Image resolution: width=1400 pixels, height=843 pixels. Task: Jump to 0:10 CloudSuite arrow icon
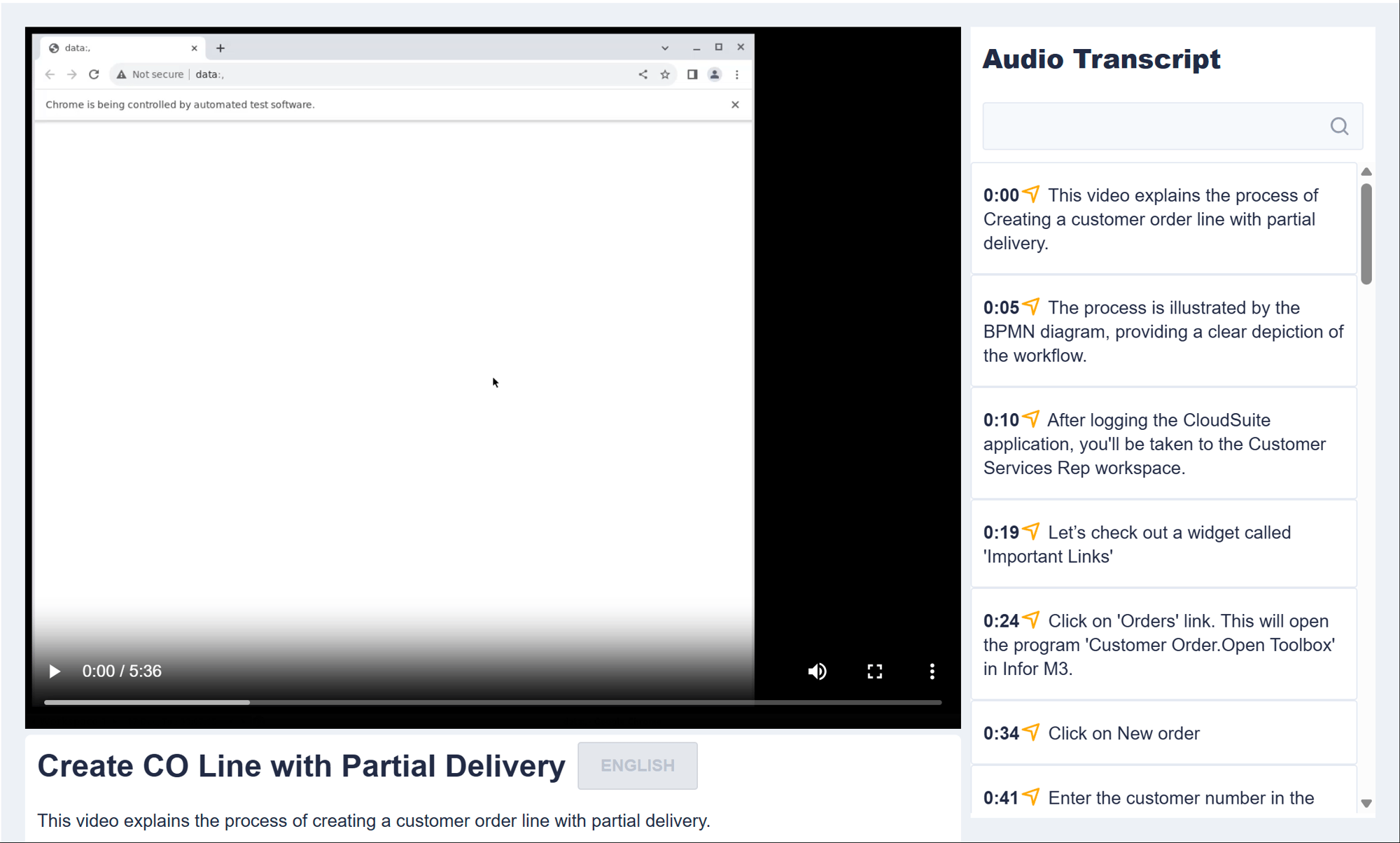tap(1030, 419)
